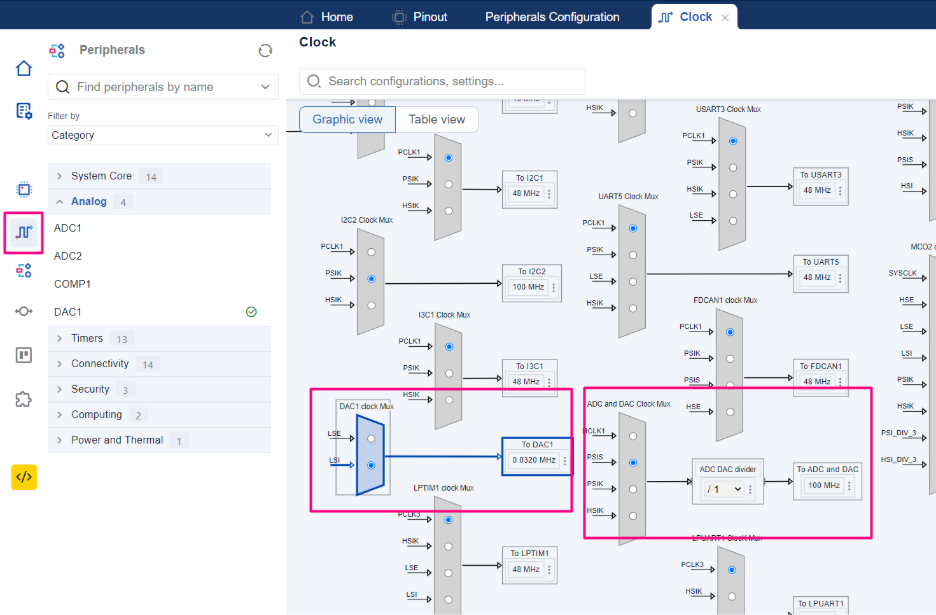Click the kebab menu beside To DAC1 value
The width and height of the screenshot is (936, 615).
(565, 461)
